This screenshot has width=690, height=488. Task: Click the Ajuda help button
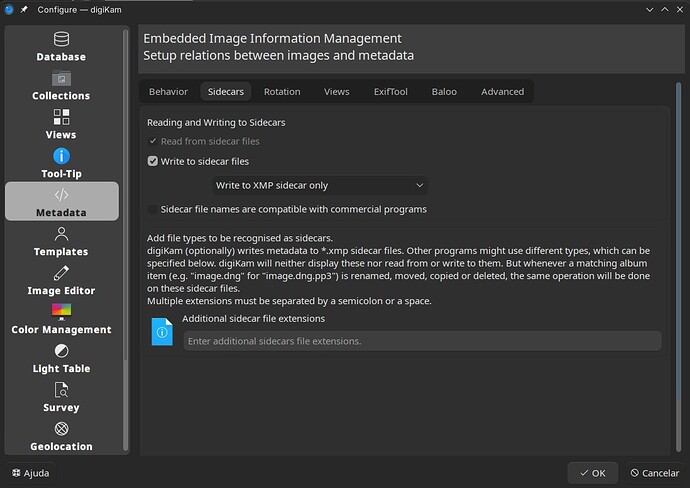[x=30, y=473]
